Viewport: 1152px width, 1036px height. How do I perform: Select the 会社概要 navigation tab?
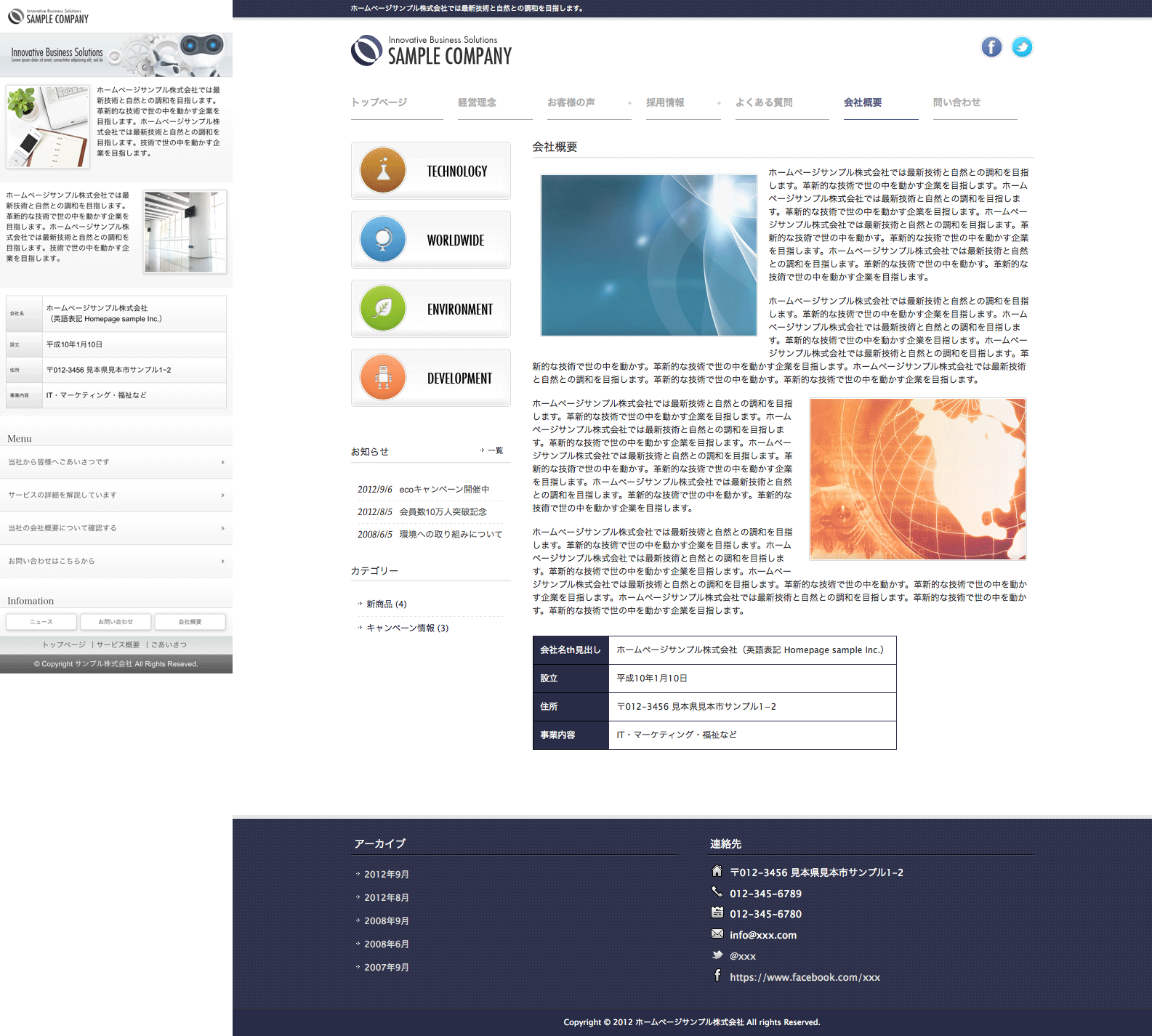(x=863, y=102)
